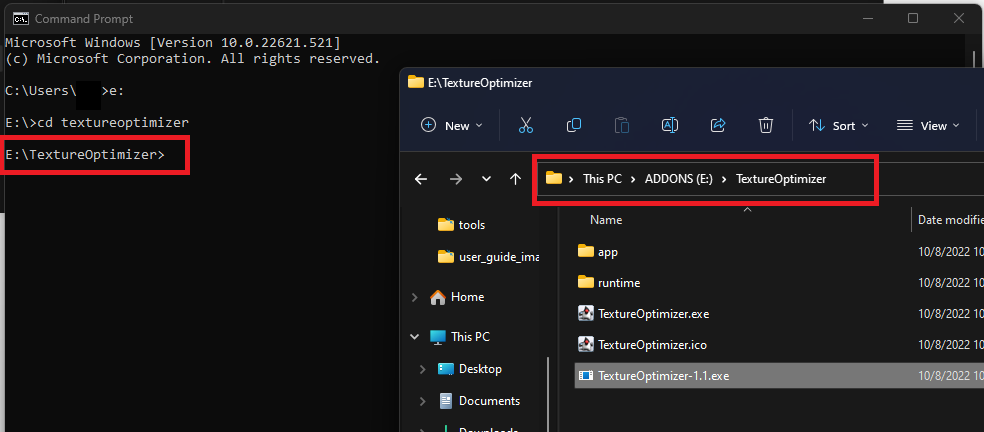The width and height of the screenshot is (984, 432).
Task: Expand the Home node chevron
Action: [415, 297]
